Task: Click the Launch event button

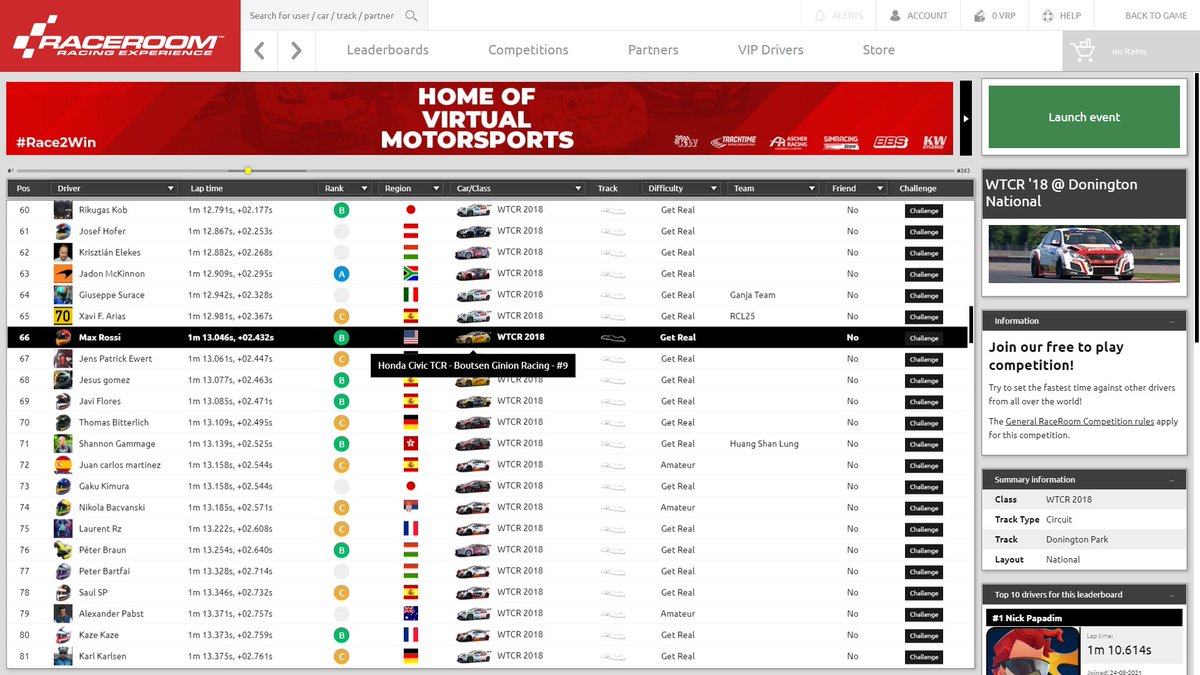Action: [x=1084, y=117]
